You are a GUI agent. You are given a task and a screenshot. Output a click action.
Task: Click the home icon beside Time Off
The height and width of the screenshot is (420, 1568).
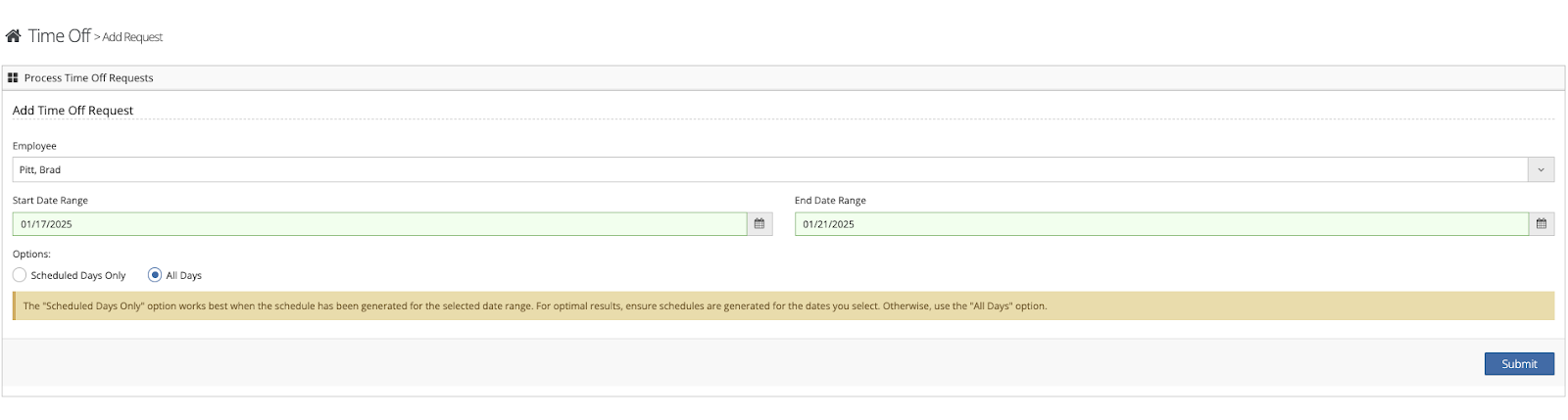point(13,36)
